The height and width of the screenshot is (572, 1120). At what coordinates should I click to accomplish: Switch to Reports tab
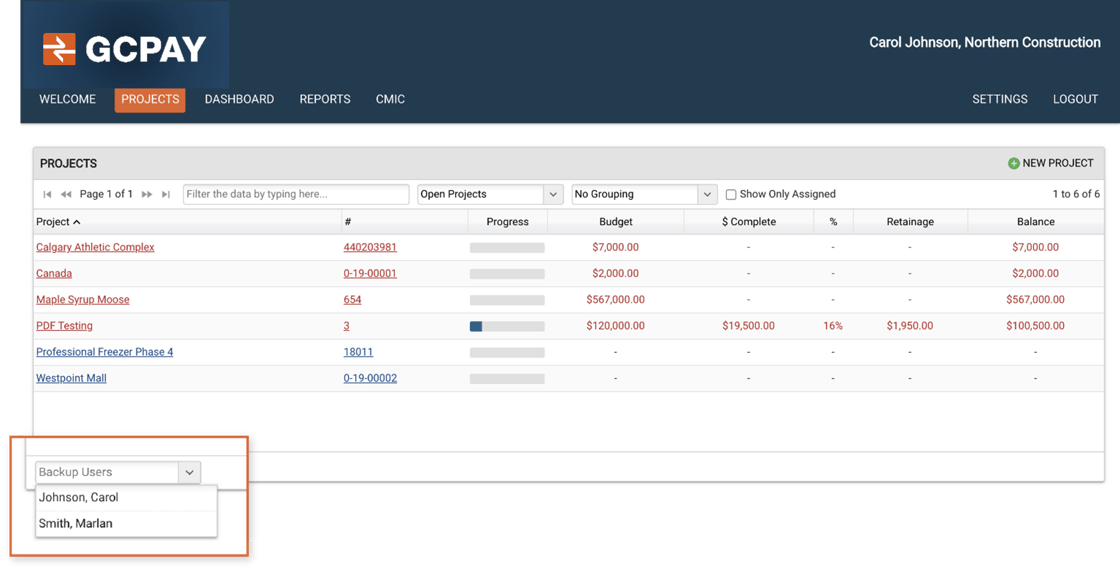pyautogui.click(x=325, y=99)
